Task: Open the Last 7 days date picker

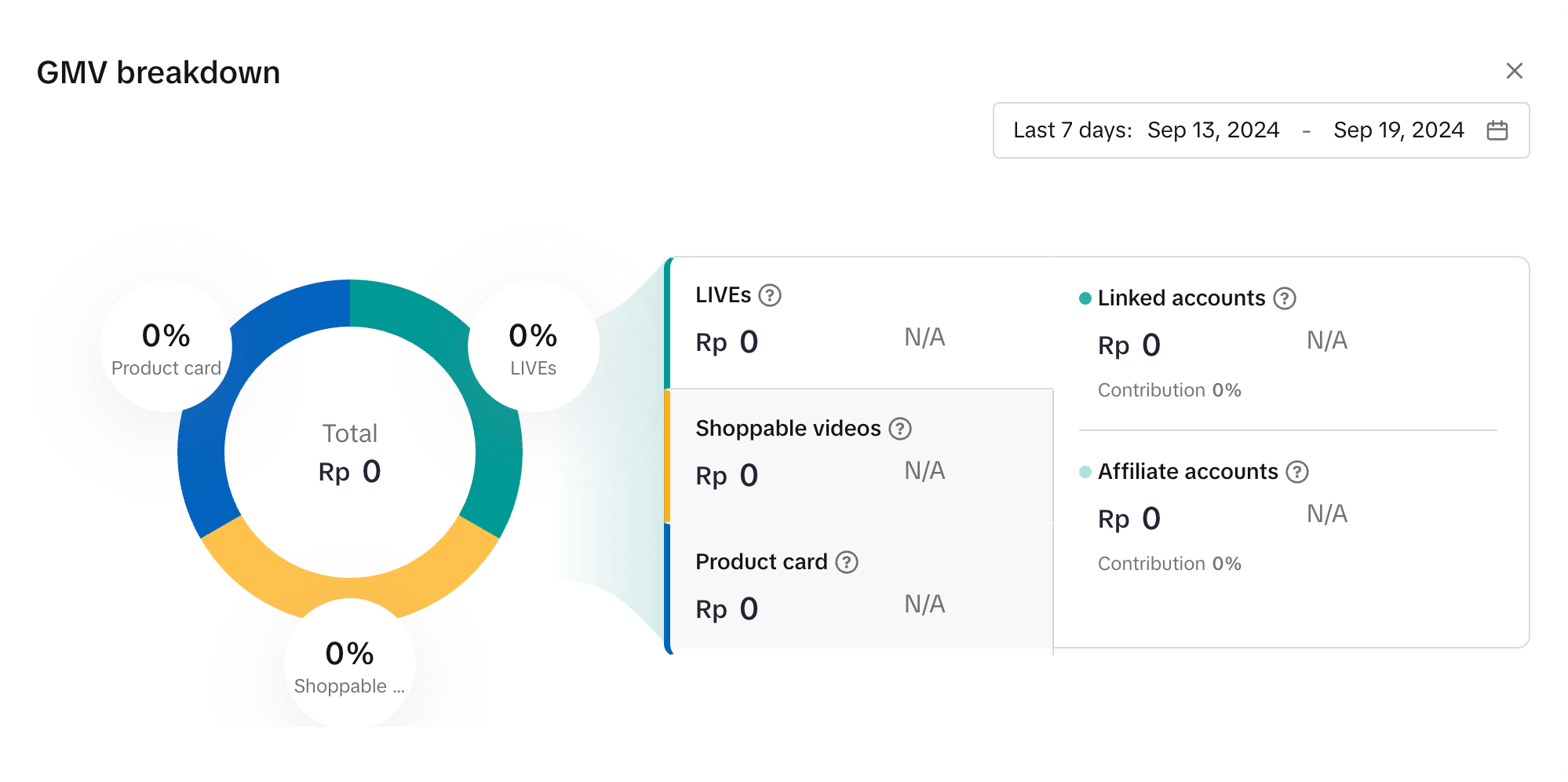Action: pos(1072,130)
